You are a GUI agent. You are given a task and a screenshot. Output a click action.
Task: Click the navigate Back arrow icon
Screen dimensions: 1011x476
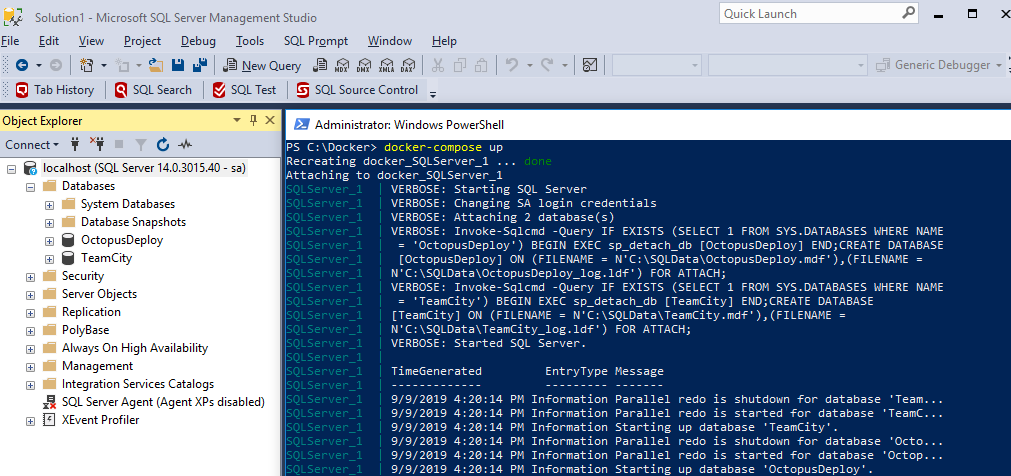pos(21,65)
